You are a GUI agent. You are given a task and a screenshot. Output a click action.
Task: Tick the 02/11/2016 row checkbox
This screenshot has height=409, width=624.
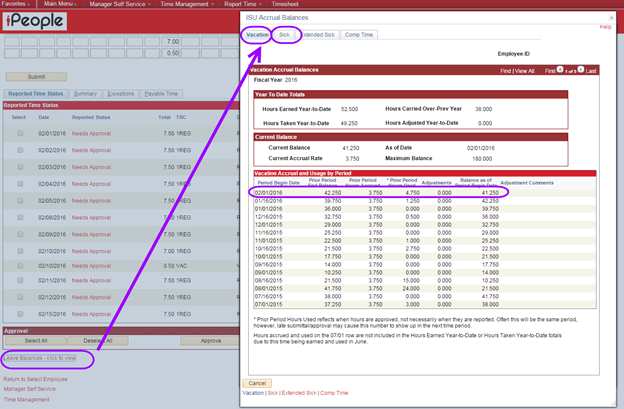20,280
